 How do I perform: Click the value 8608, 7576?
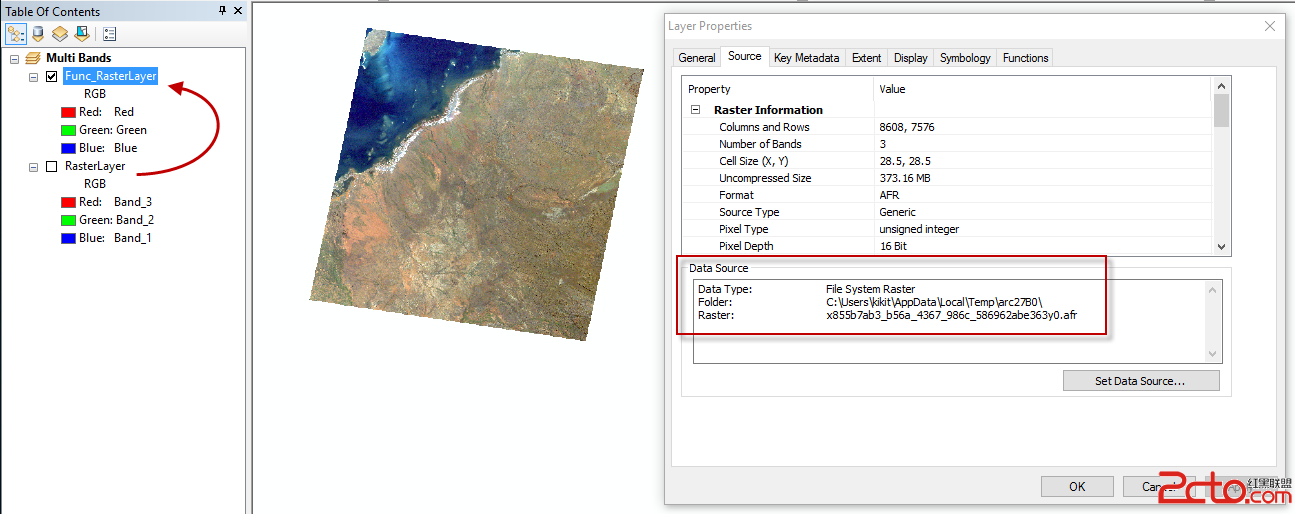click(x=907, y=127)
